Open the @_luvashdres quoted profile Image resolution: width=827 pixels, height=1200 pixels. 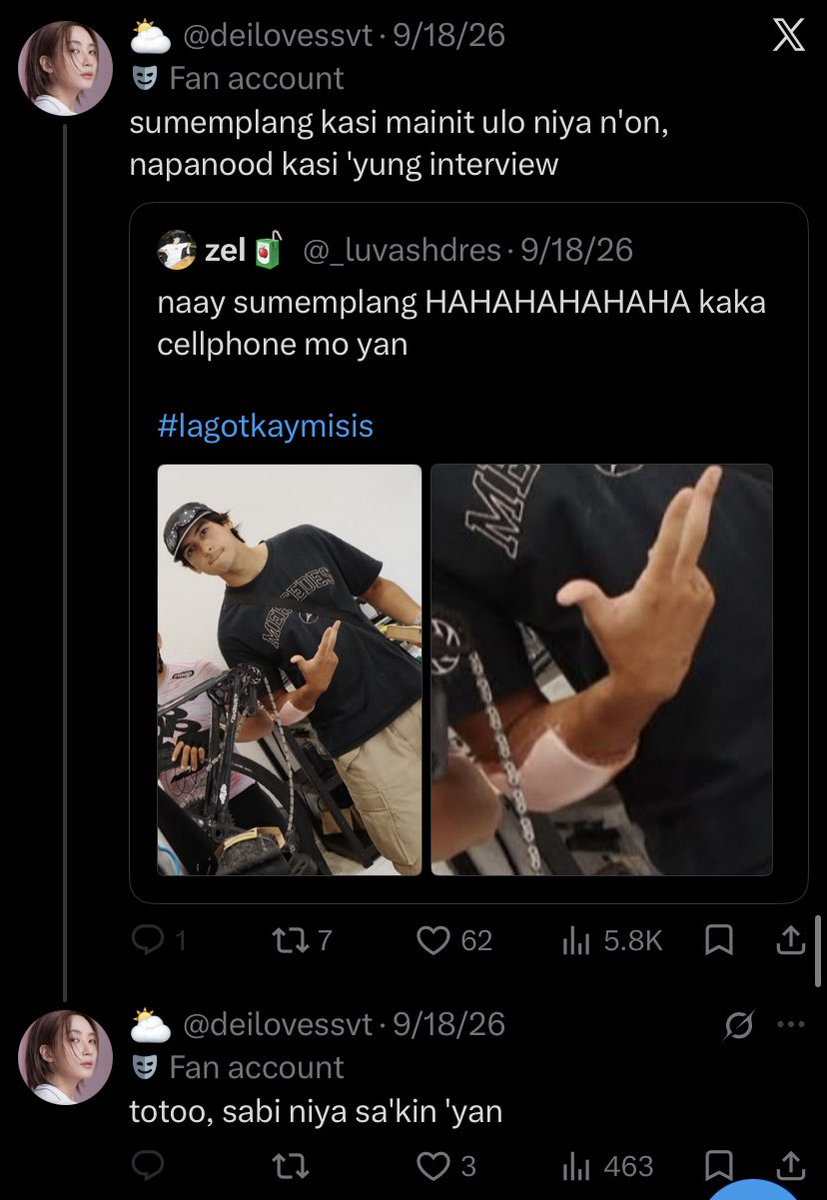pos(402,250)
